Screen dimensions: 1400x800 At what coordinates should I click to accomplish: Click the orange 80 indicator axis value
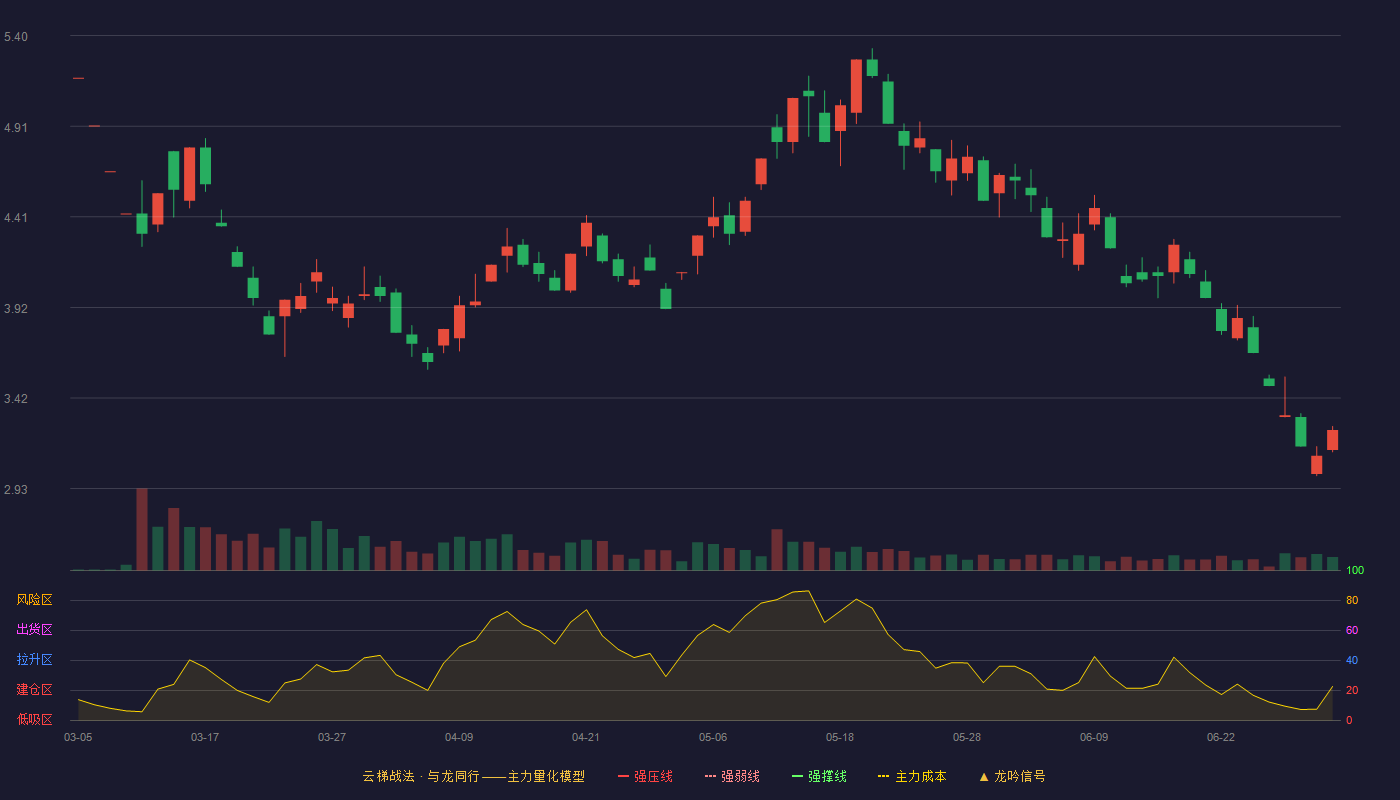point(1351,601)
